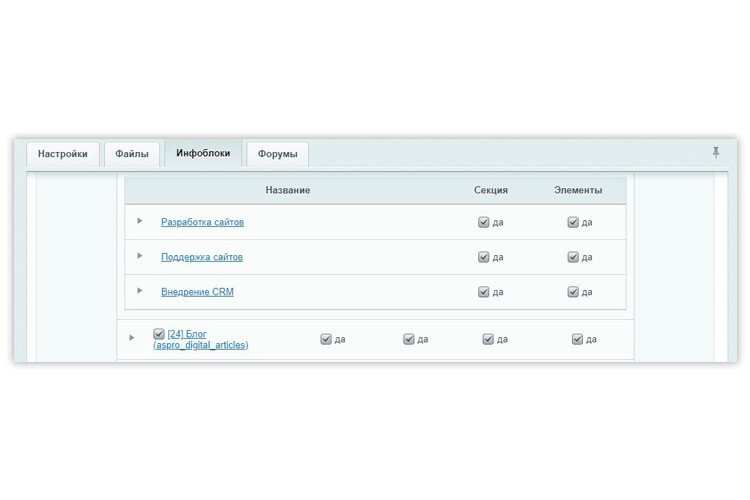The image size is (750, 500).
Task: Select the Инфоблоки tab
Action: click(x=203, y=153)
